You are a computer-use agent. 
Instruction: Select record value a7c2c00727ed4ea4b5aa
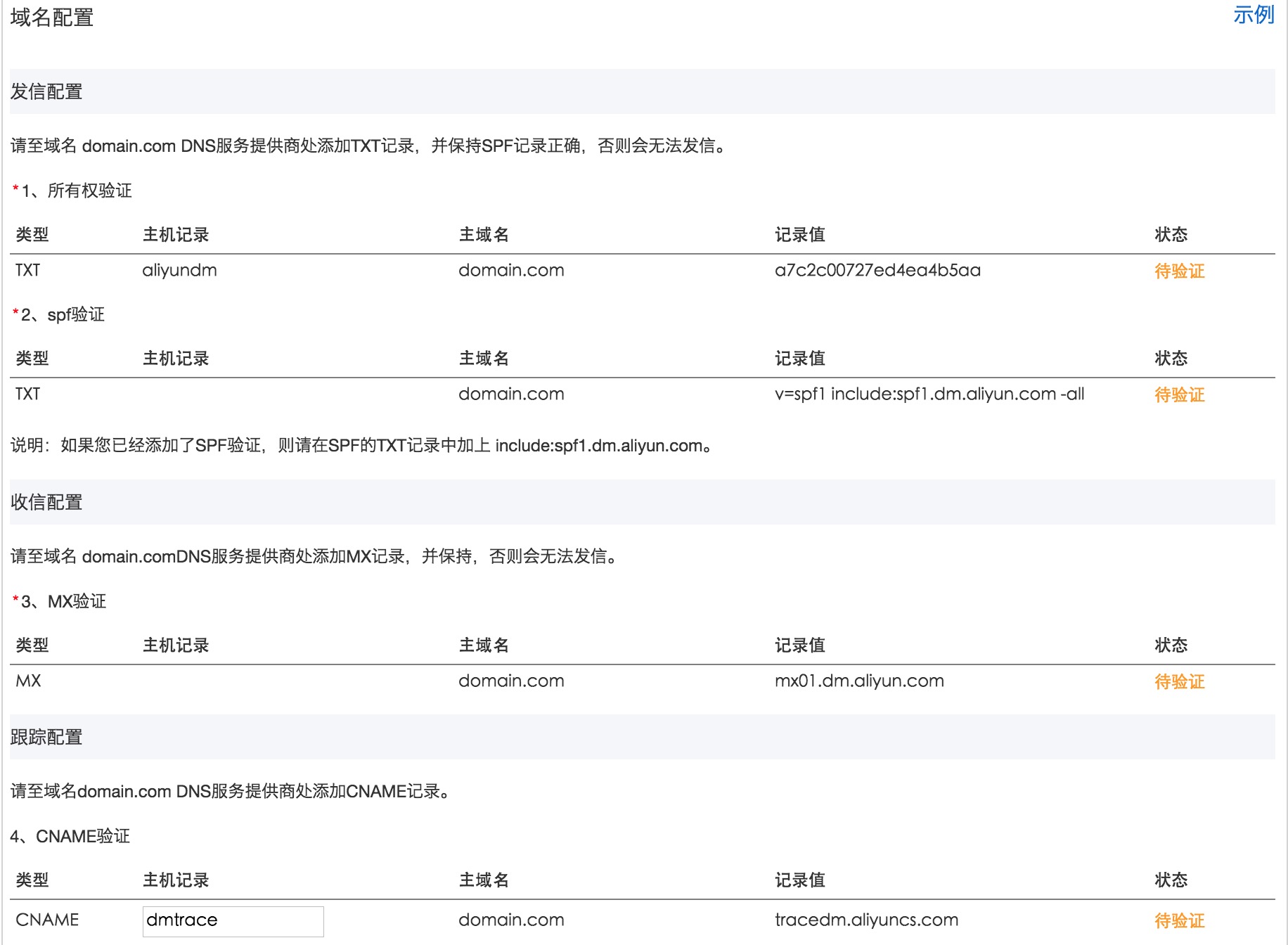(x=878, y=271)
